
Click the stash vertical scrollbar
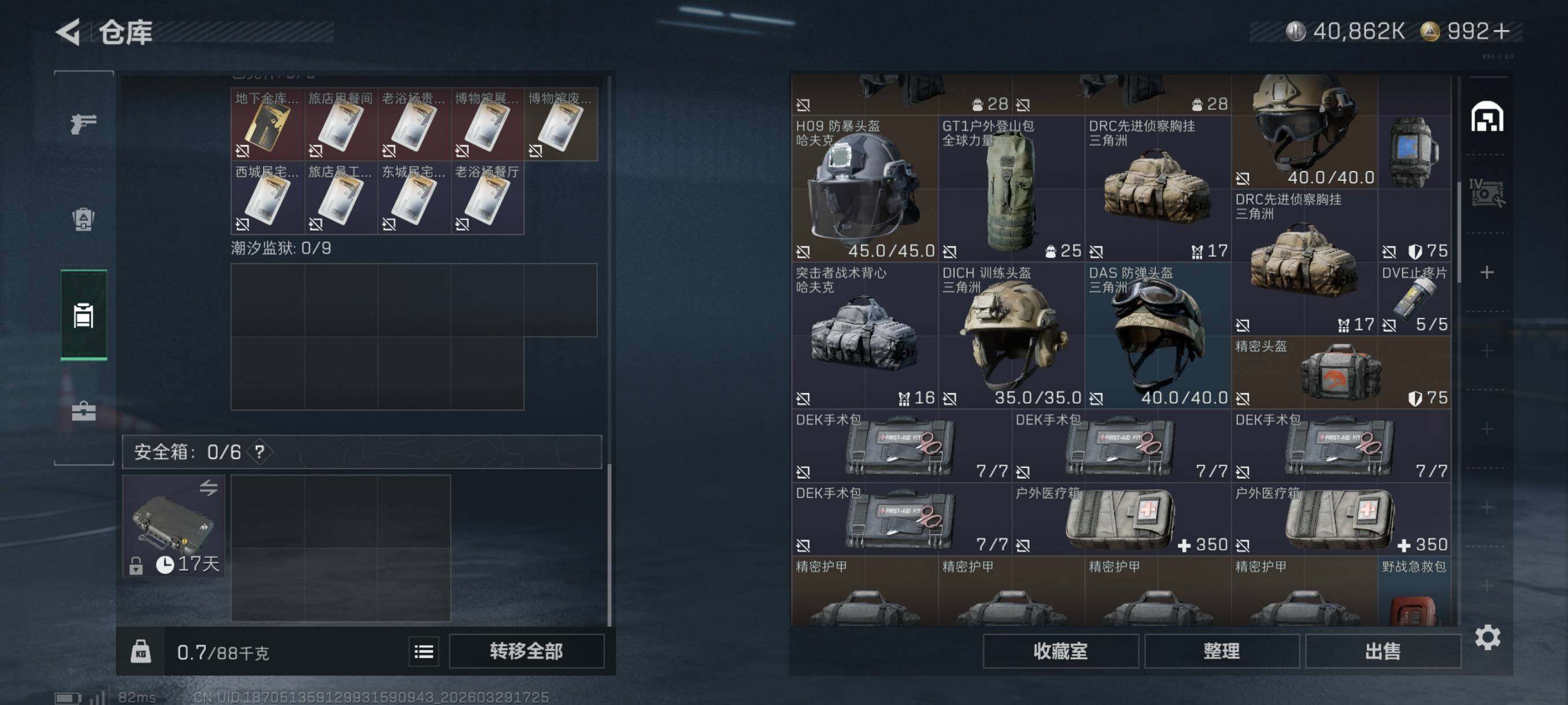(x=1459, y=231)
